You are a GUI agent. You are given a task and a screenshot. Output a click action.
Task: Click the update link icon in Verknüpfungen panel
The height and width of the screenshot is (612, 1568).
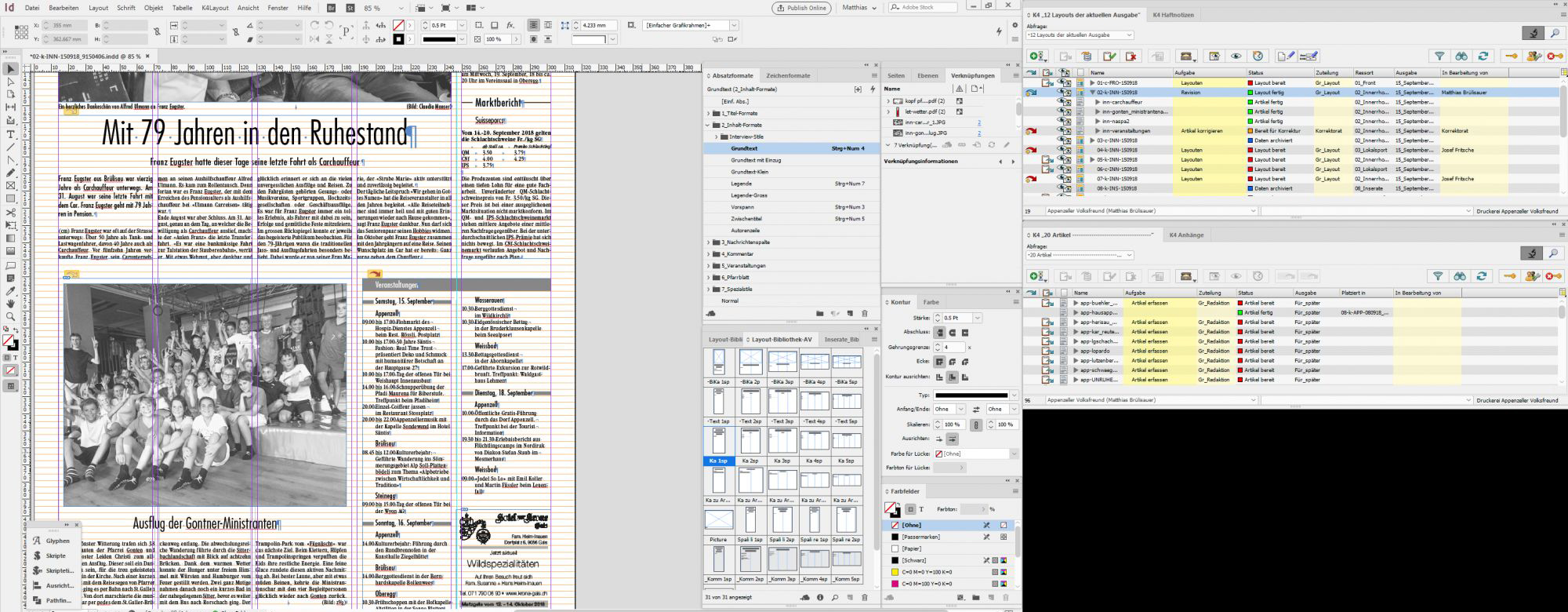pos(992,145)
